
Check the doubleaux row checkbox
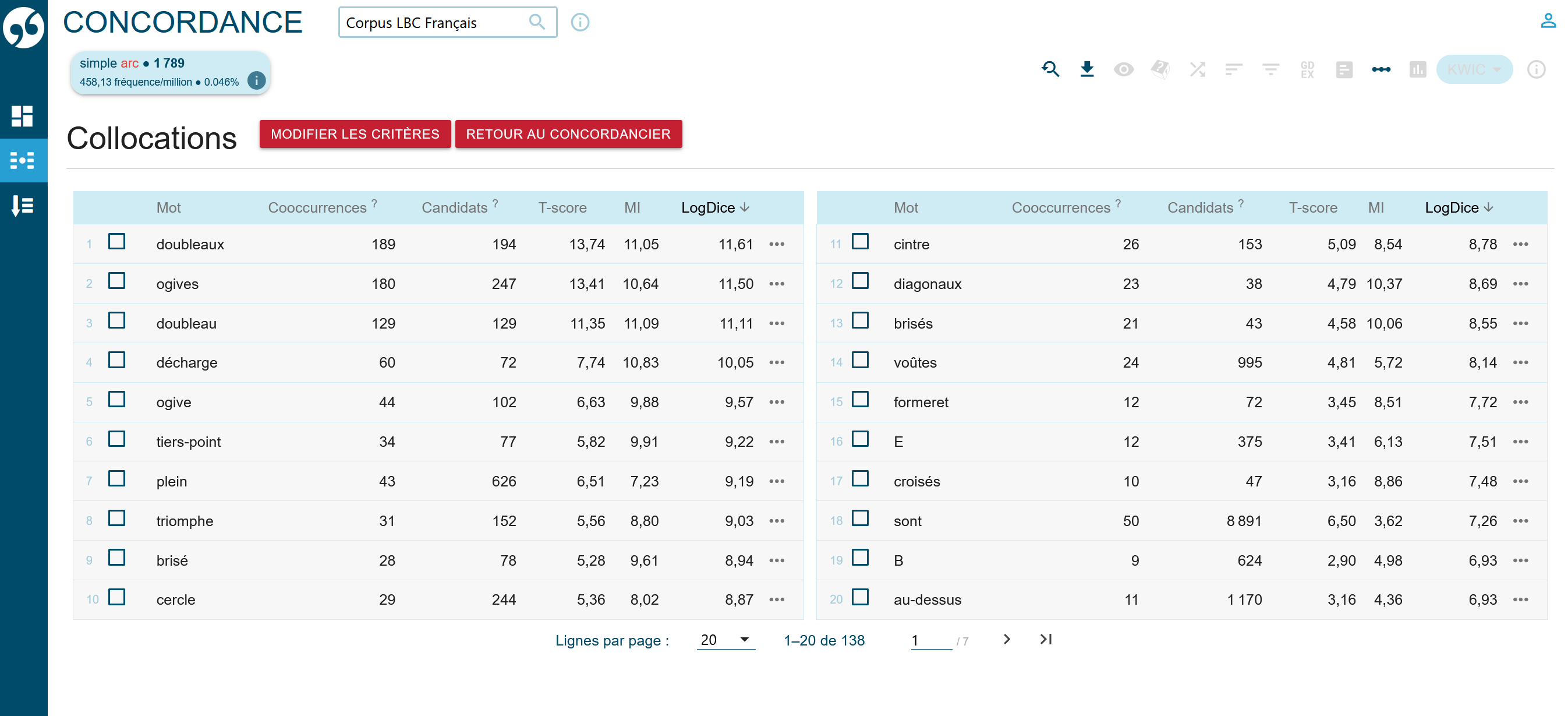pyautogui.click(x=116, y=242)
